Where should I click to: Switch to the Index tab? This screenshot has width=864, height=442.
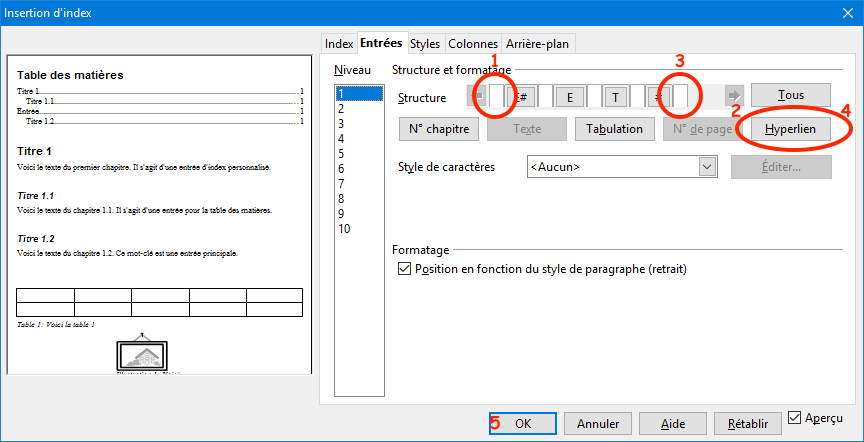click(339, 44)
